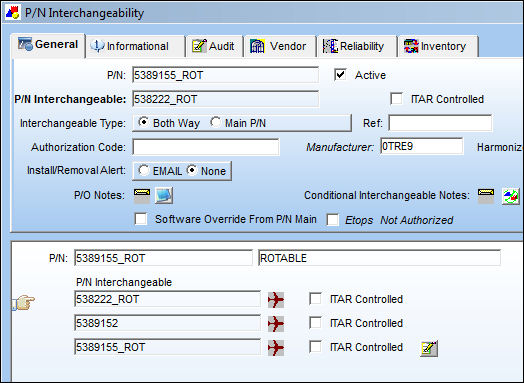Screen dimensions: 524x383
Task: Click the Authorization Code field
Action: (206, 147)
